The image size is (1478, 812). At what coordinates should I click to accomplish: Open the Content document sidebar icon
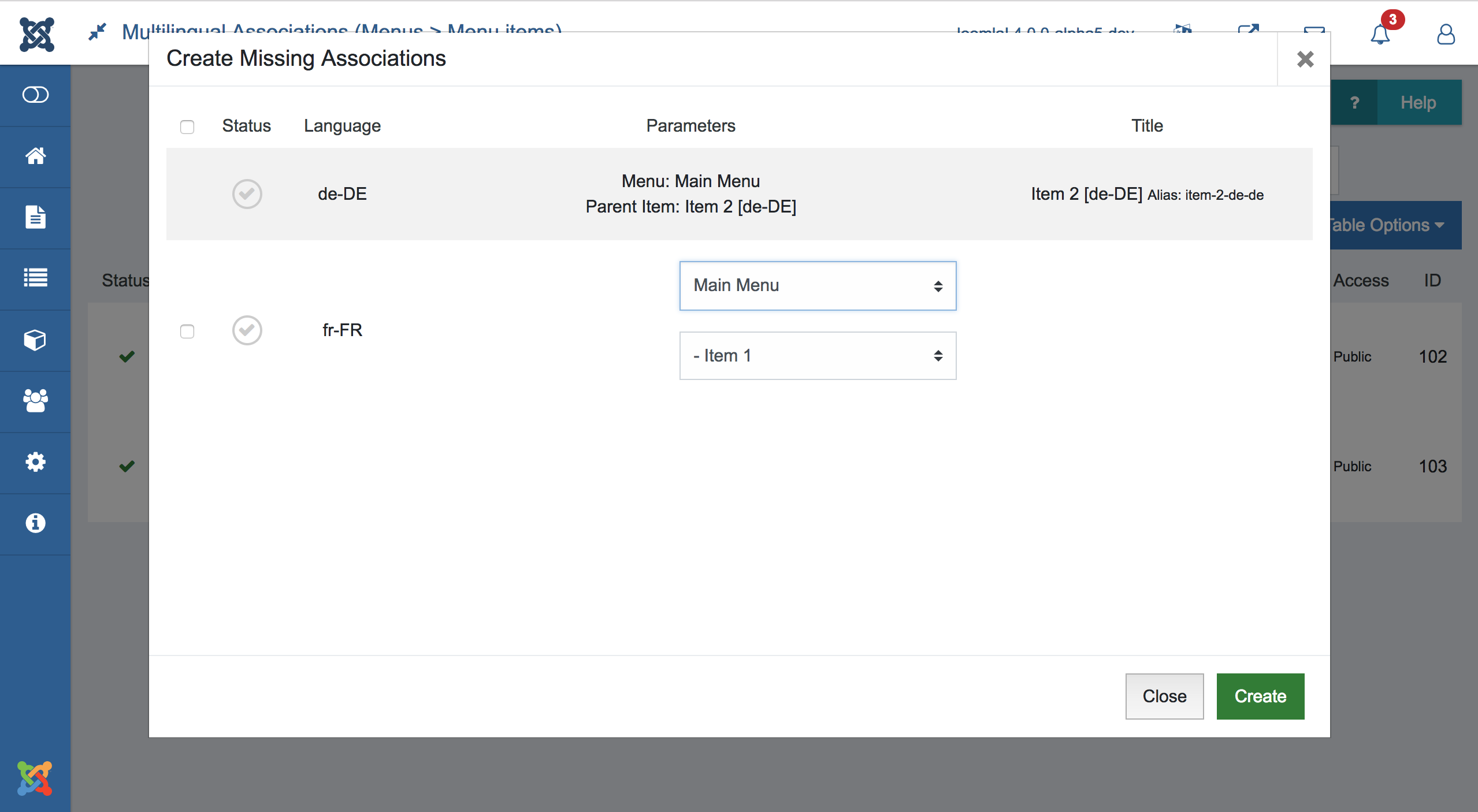point(35,217)
